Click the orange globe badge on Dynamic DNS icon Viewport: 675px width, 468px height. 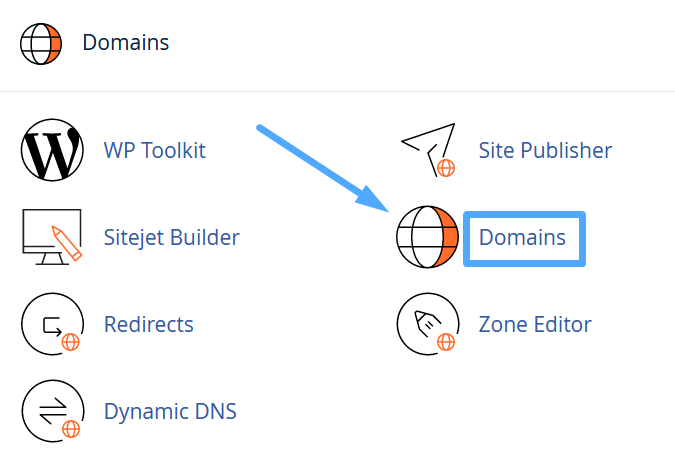pyautogui.click(x=71, y=428)
